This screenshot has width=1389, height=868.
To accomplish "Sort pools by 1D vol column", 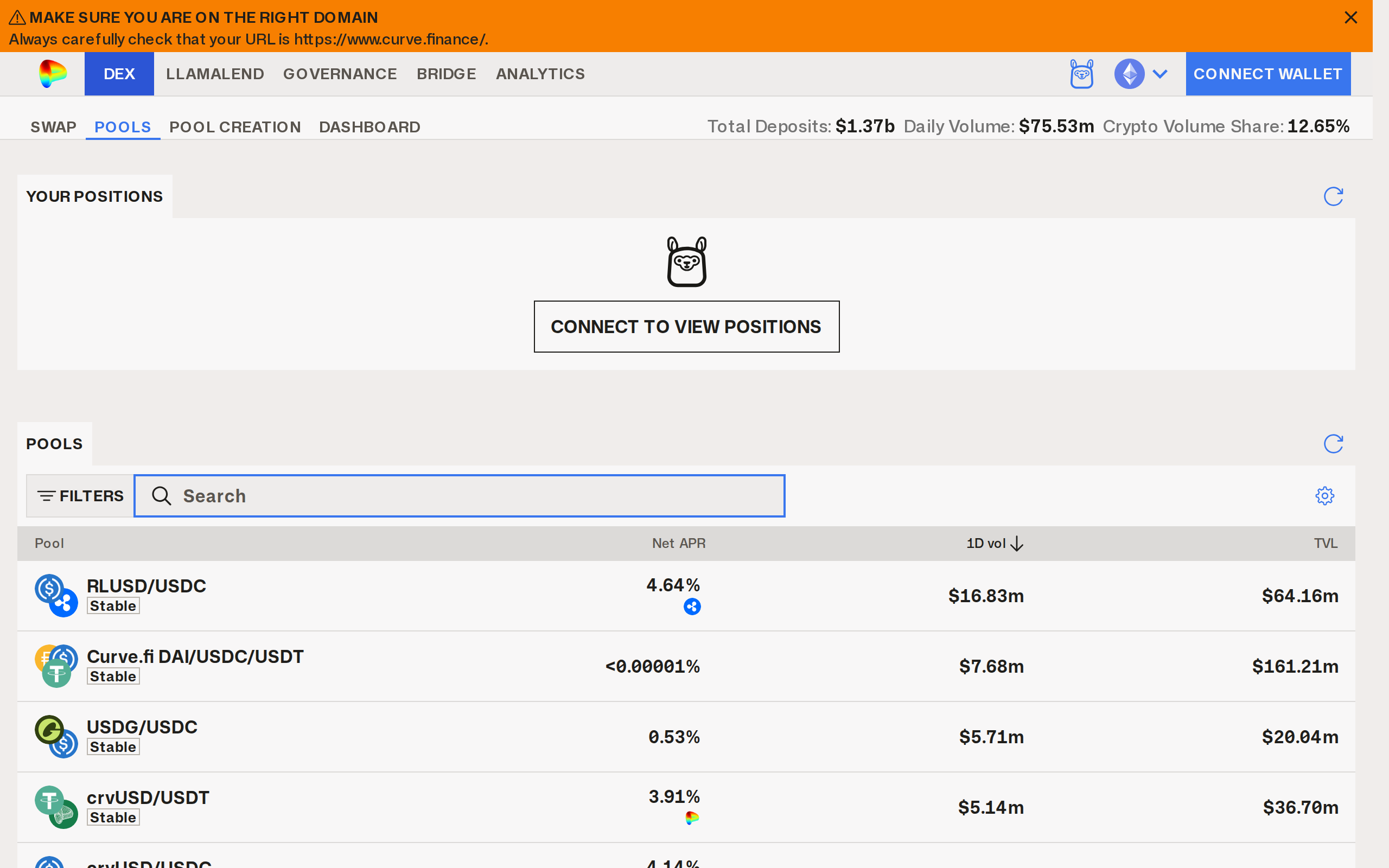I will coord(995,543).
